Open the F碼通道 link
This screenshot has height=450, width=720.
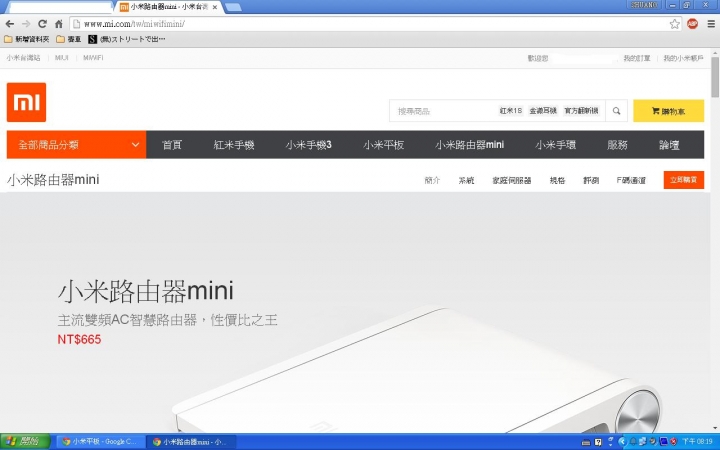pos(631,180)
